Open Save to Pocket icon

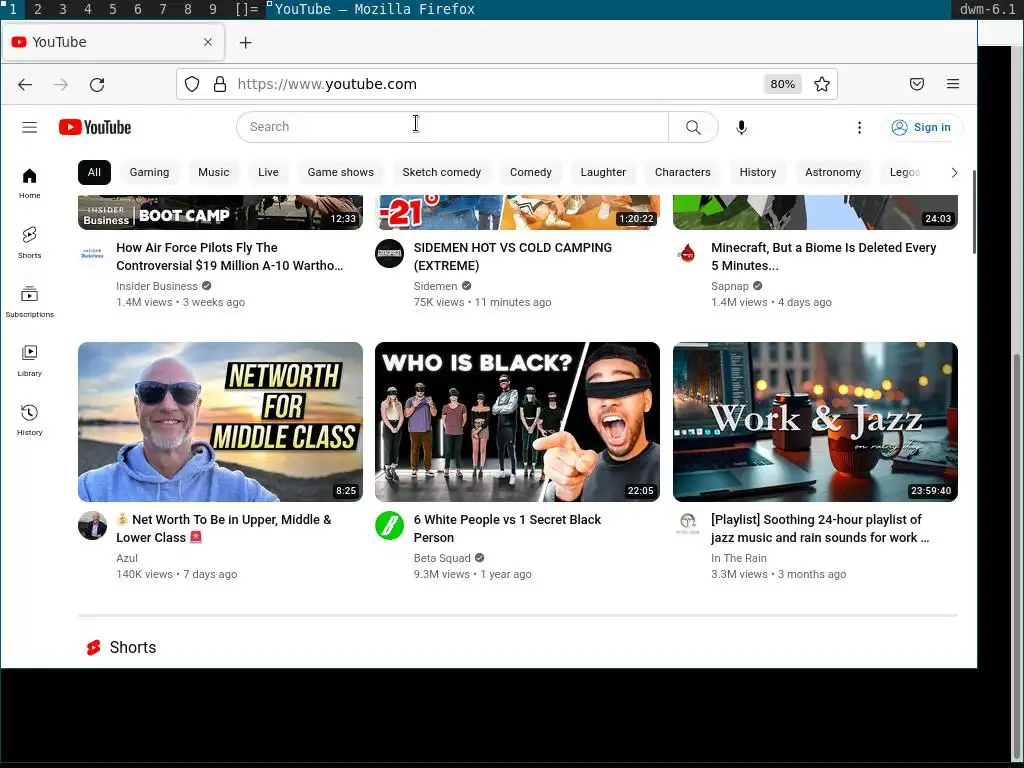[x=917, y=84]
